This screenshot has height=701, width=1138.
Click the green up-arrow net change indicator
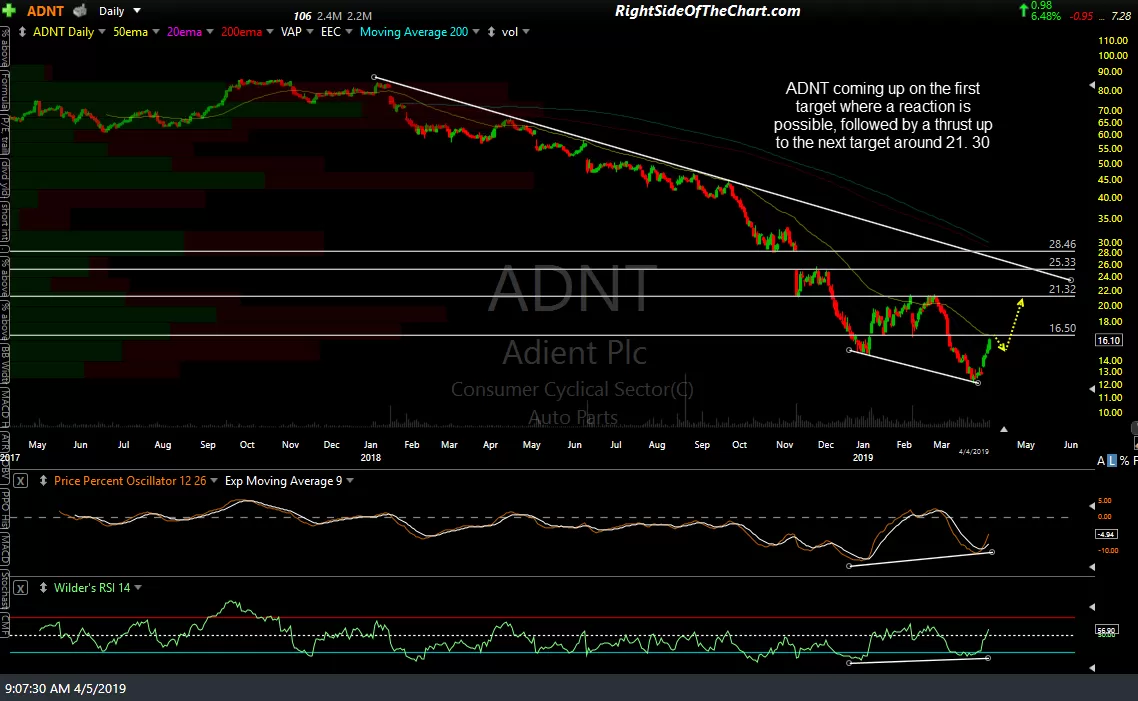click(x=1024, y=10)
